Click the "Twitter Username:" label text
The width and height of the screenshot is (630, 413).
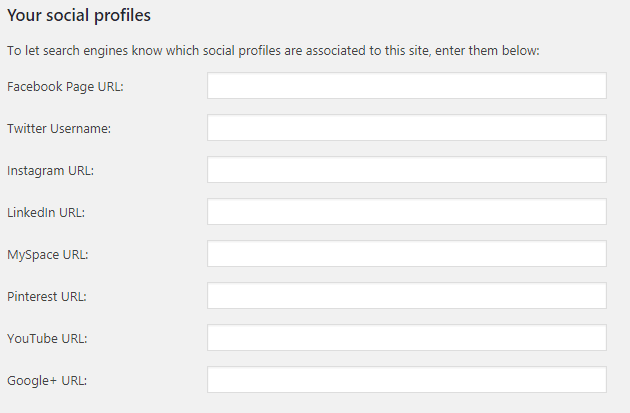59,129
